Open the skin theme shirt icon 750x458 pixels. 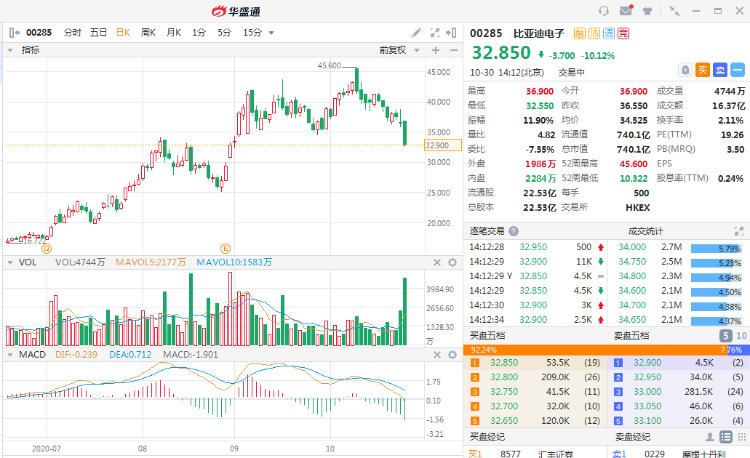point(648,11)
